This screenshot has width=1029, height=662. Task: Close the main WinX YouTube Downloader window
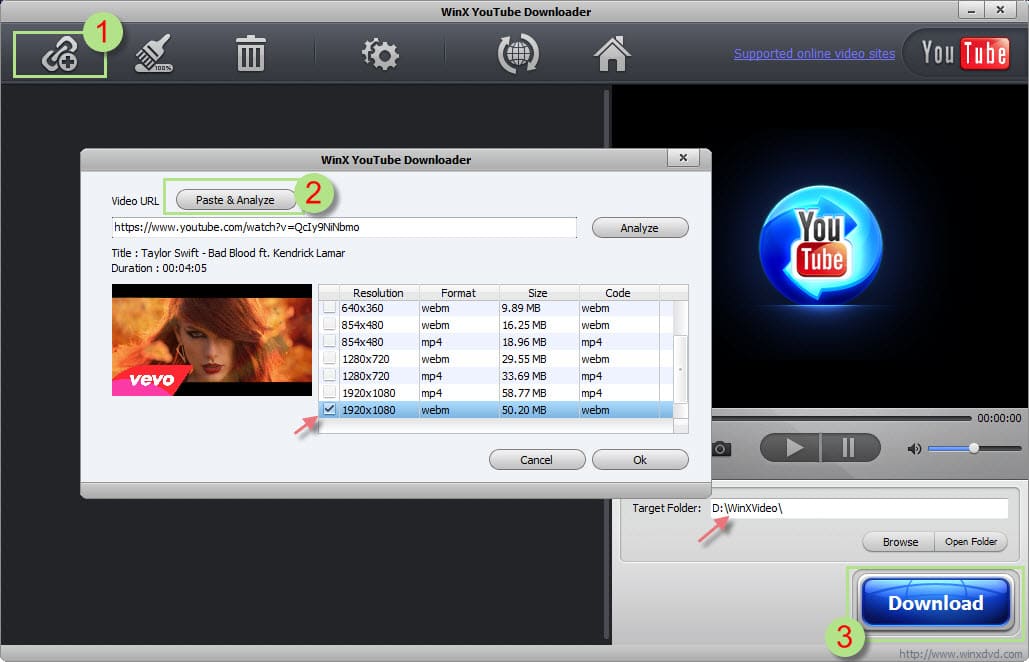[x=999, y=10]
